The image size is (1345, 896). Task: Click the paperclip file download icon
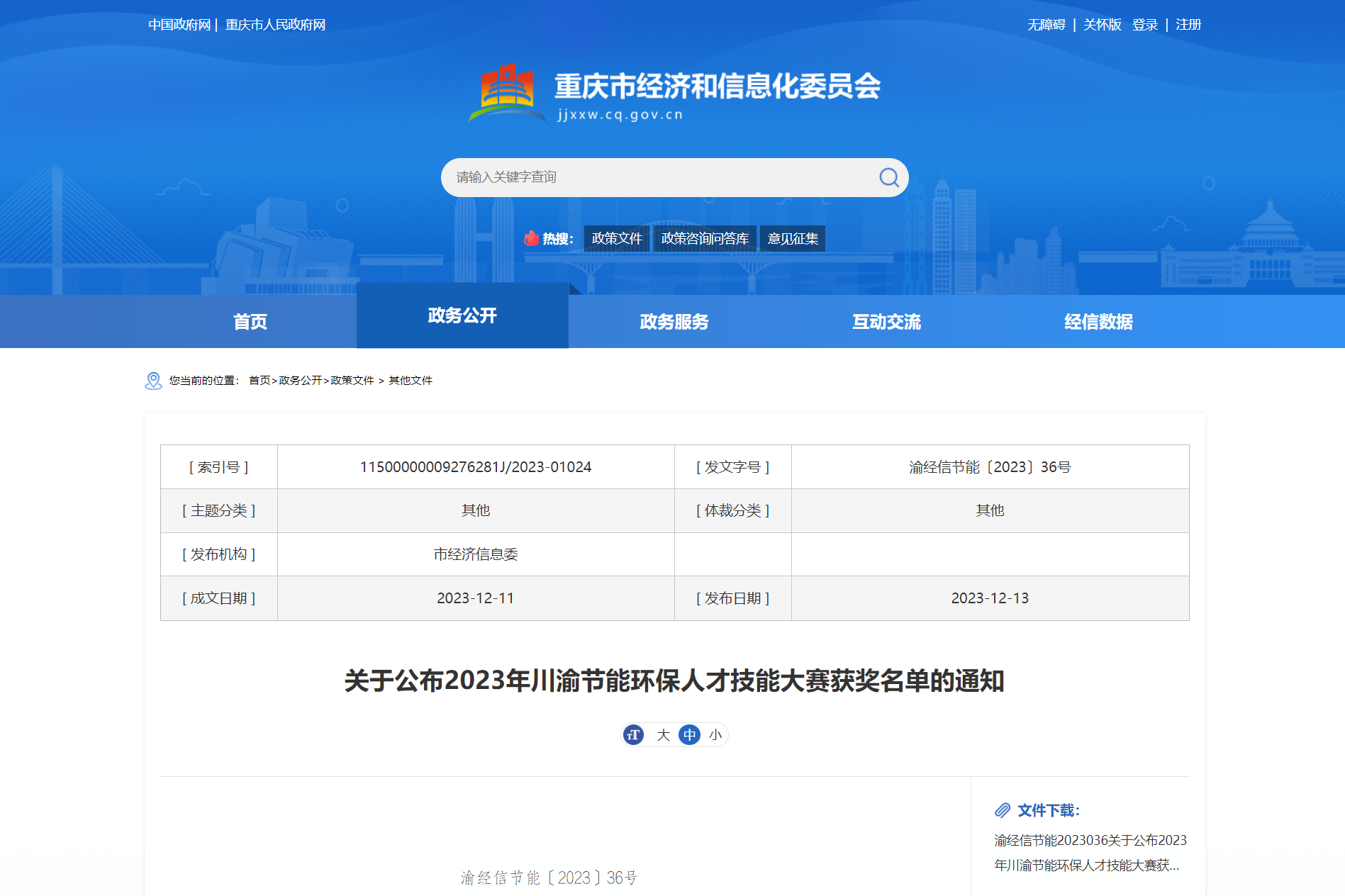pyautogui.click(x=1002, y=810)
